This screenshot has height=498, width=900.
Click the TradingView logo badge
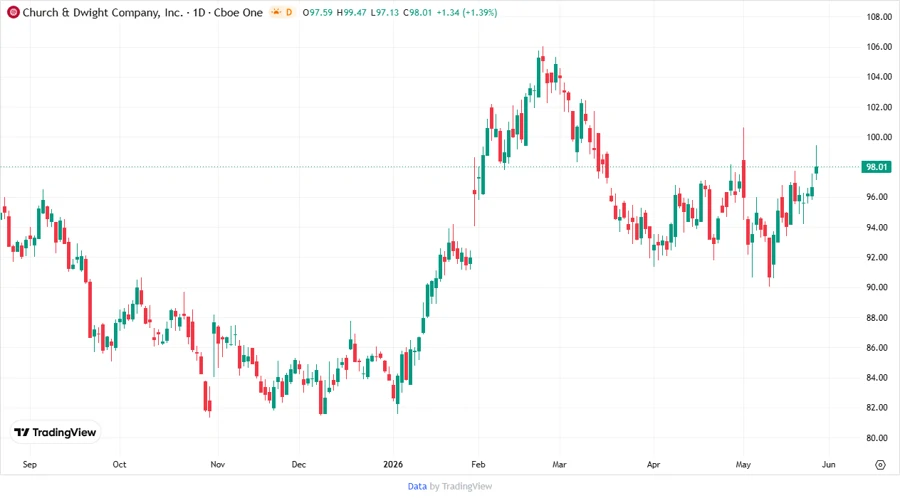(x=55, y=432)
